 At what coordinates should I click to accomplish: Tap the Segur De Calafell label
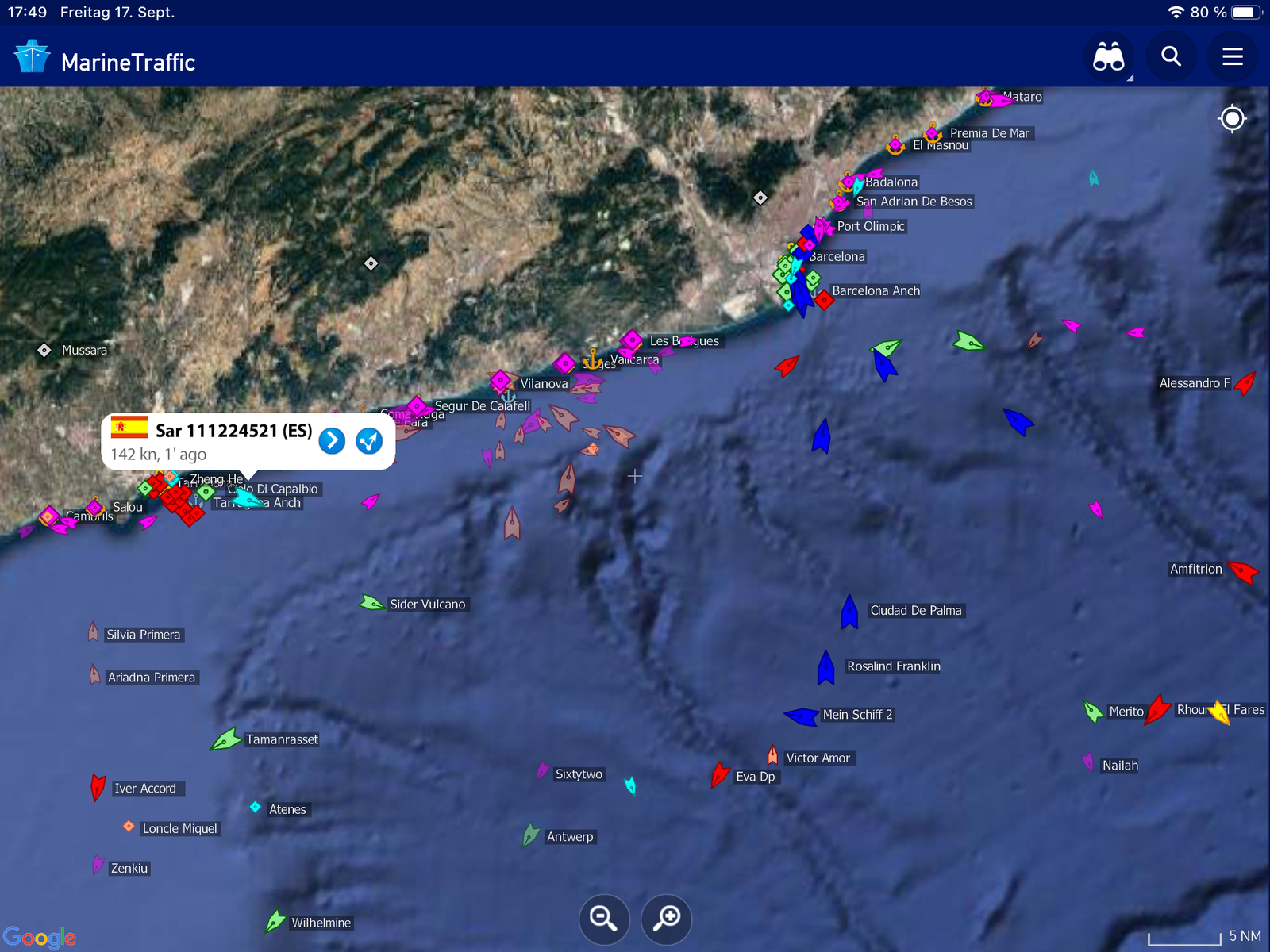tap(483, 406)
